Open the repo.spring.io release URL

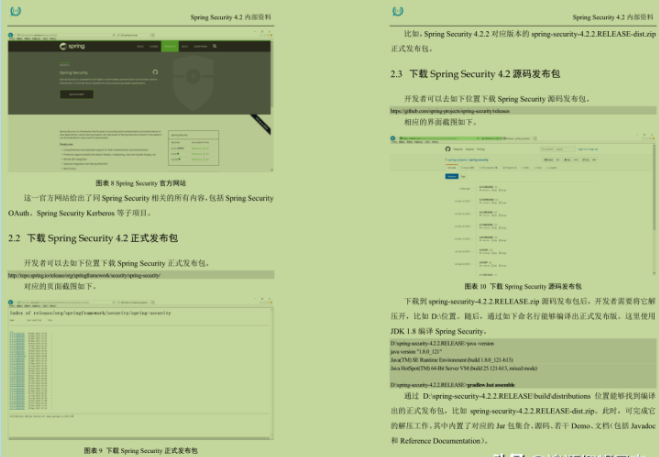click(84, 275)
